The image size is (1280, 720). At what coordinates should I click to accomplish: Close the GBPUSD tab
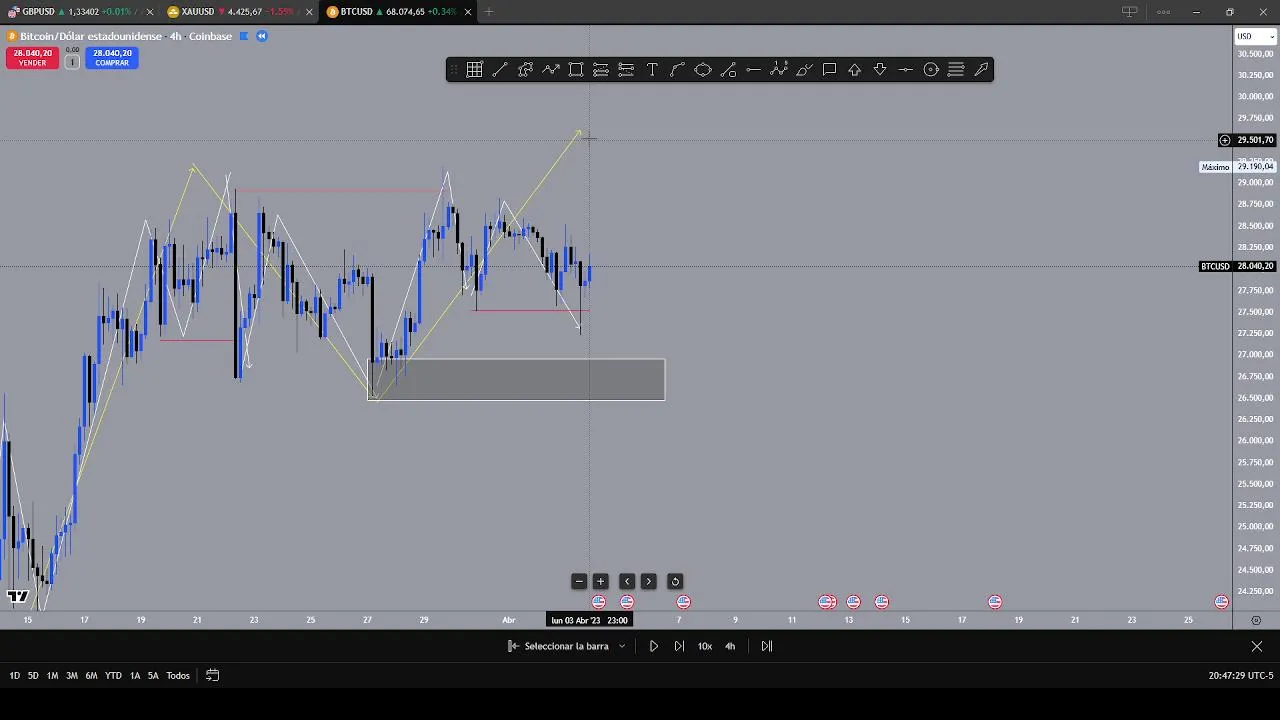point(149,12)
